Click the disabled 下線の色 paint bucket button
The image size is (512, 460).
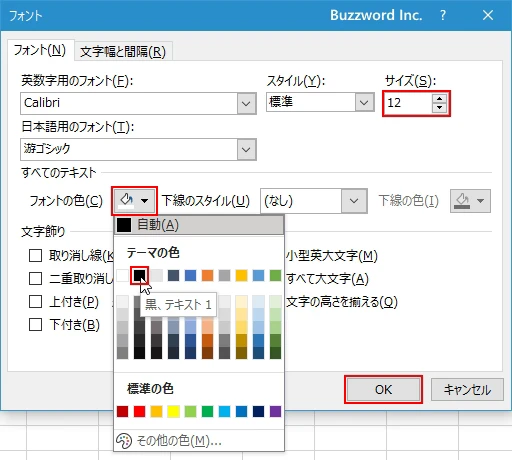coord(470,201)
